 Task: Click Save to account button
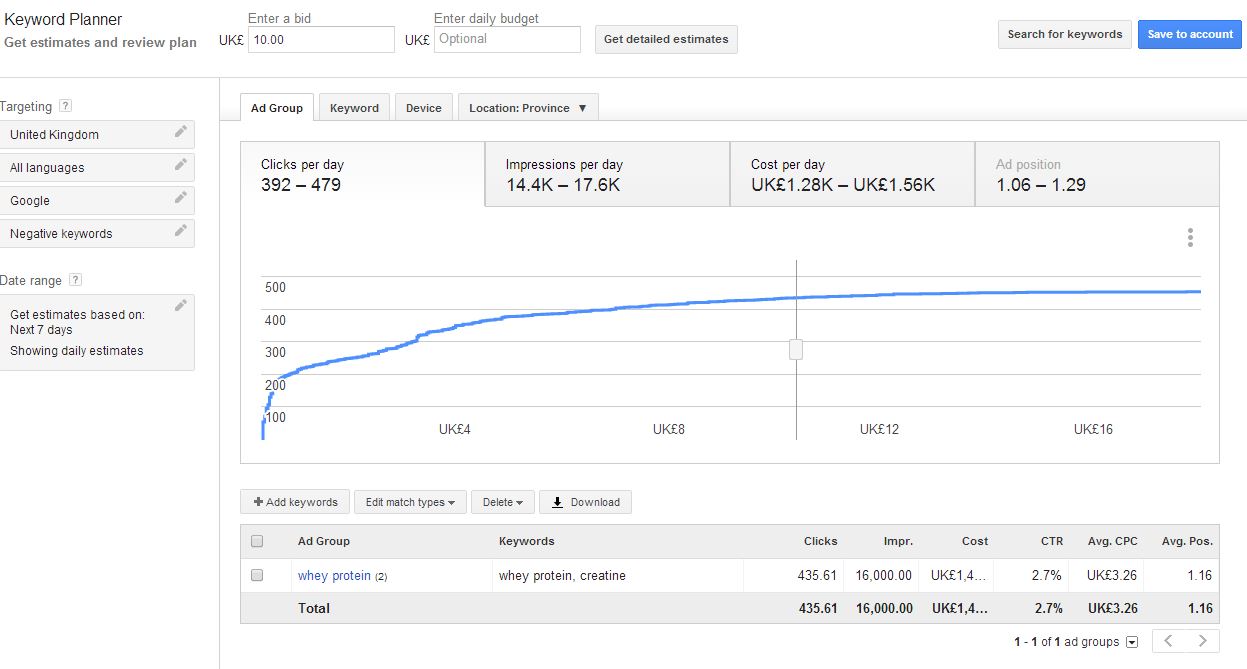tap(1189, 34)
